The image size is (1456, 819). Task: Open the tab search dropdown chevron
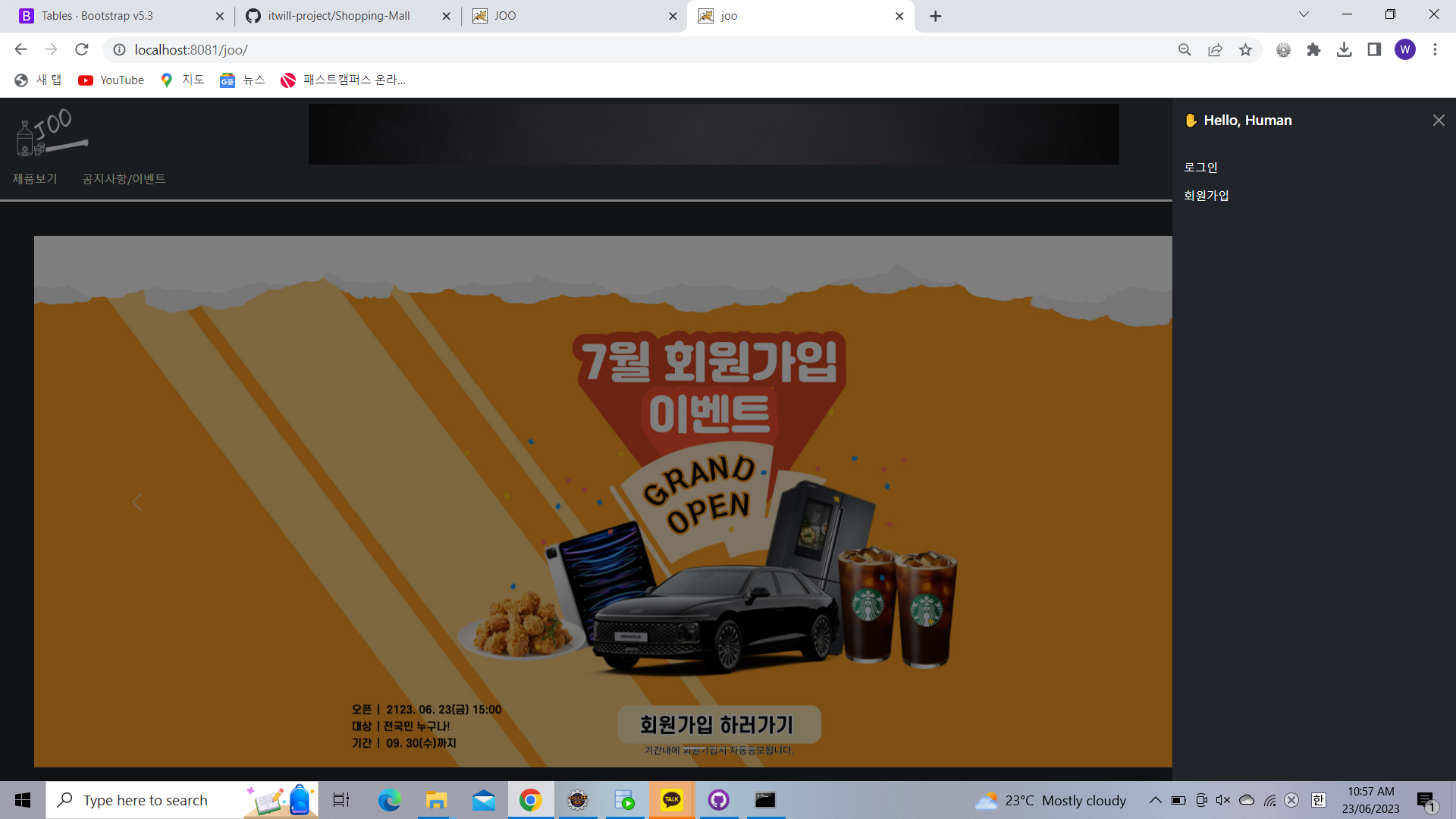[x=1304, y=14]
